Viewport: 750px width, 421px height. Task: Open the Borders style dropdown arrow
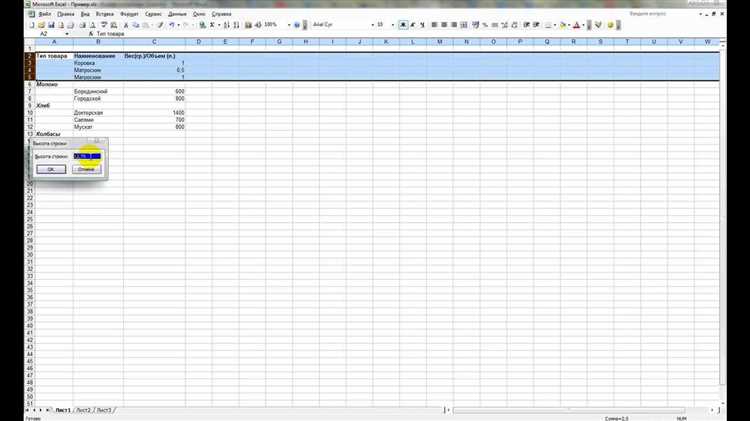pos(555,25)
